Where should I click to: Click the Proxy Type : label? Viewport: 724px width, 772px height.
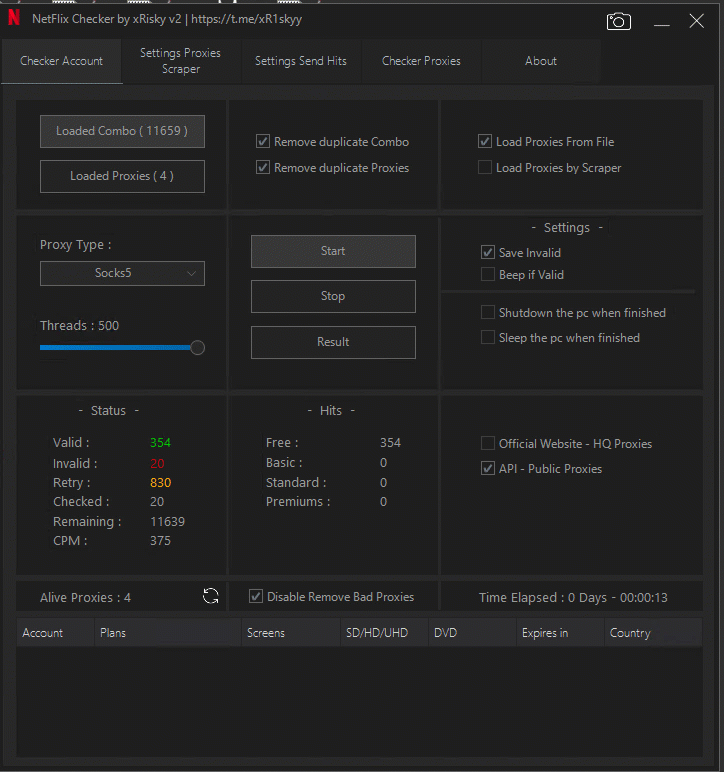click(75, 245)
